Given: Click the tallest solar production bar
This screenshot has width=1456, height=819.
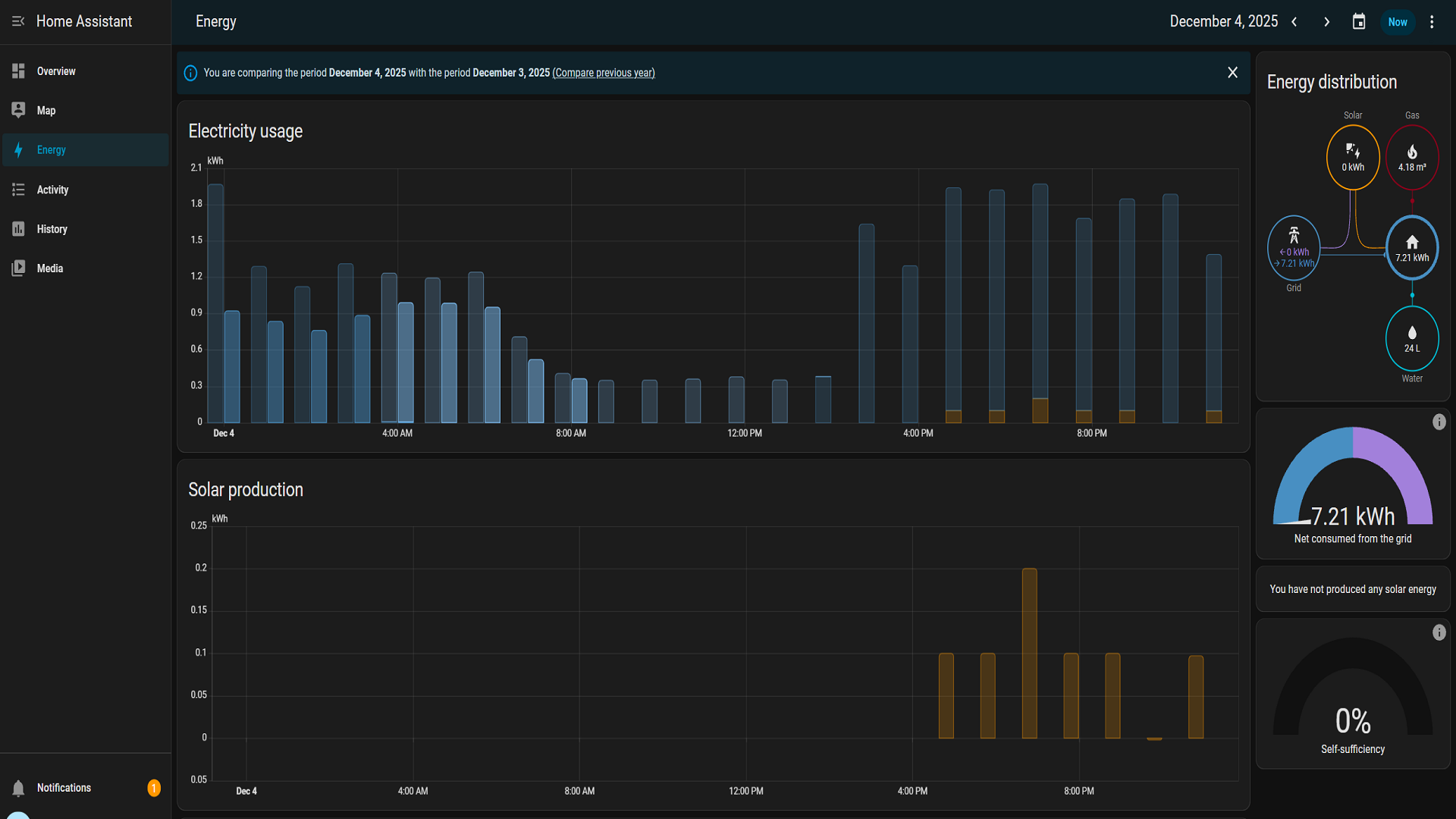Looking at the screenshot, I should pyautogui.click(x=1029, y=652).
